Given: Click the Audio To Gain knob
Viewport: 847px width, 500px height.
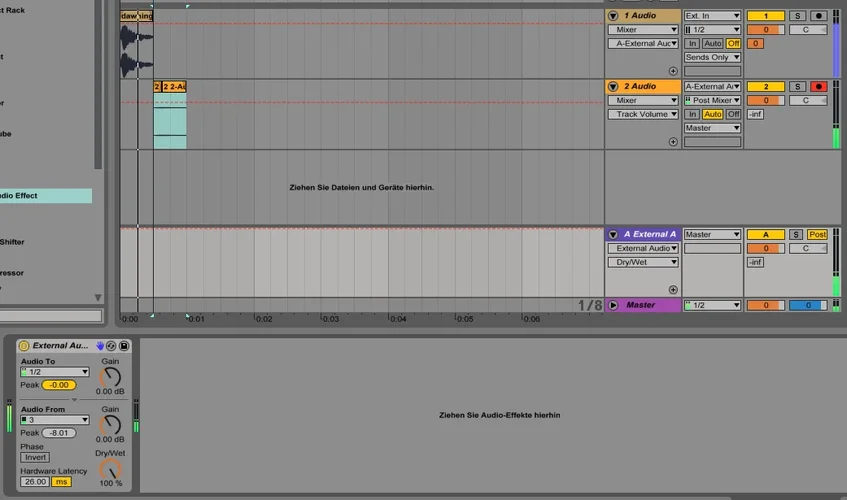Looking at the screenshot, I should pos(110,377).
